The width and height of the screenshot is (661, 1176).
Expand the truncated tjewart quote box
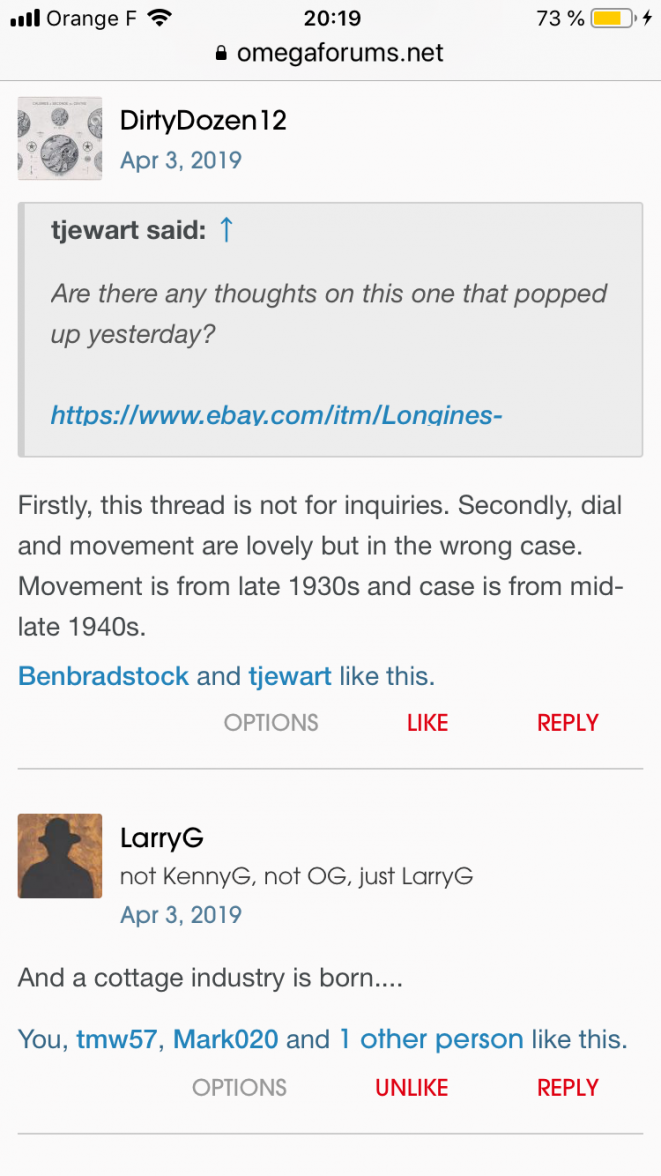click(x=330, y=440)
